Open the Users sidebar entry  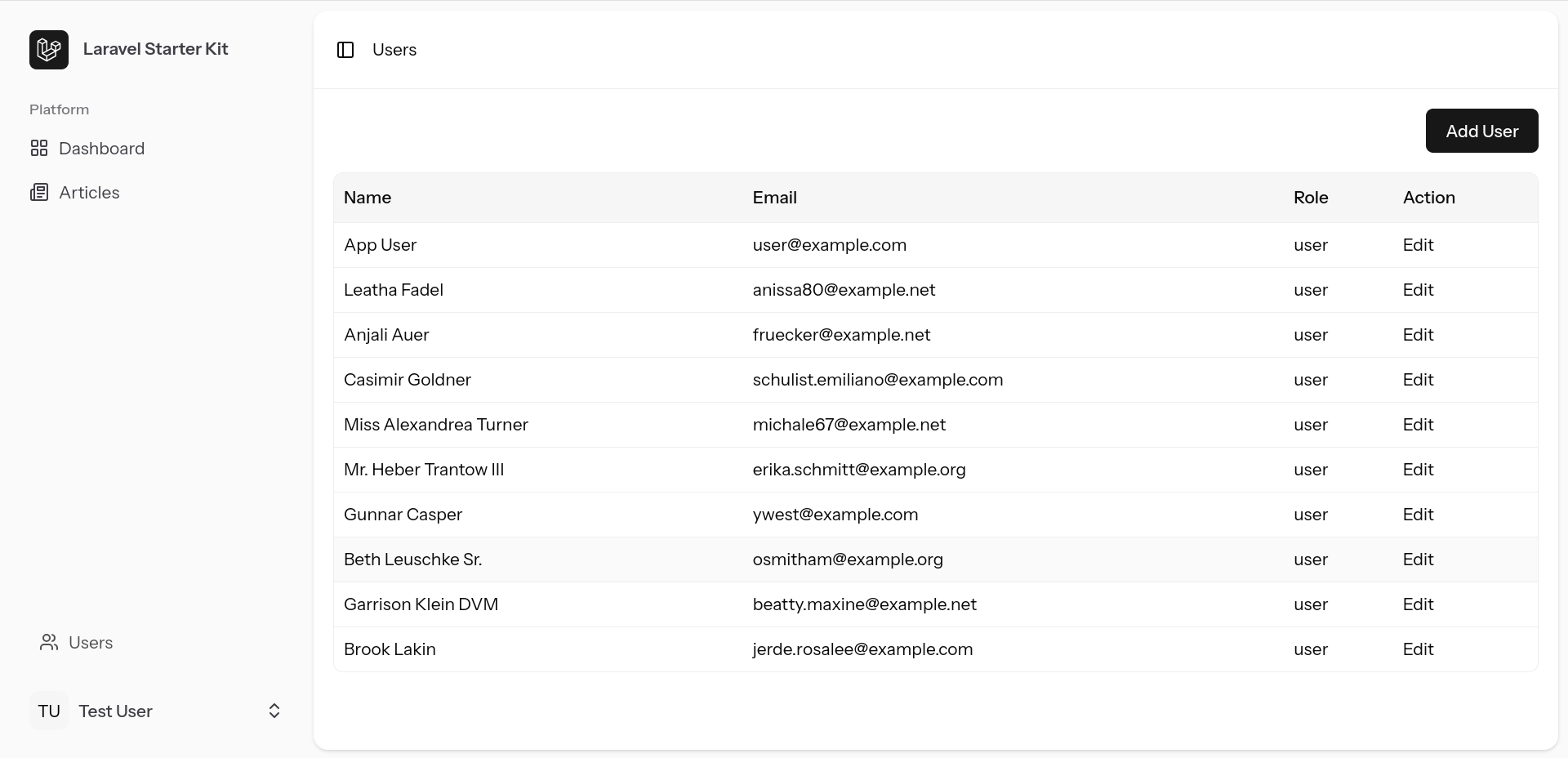(x=91, y=643)
